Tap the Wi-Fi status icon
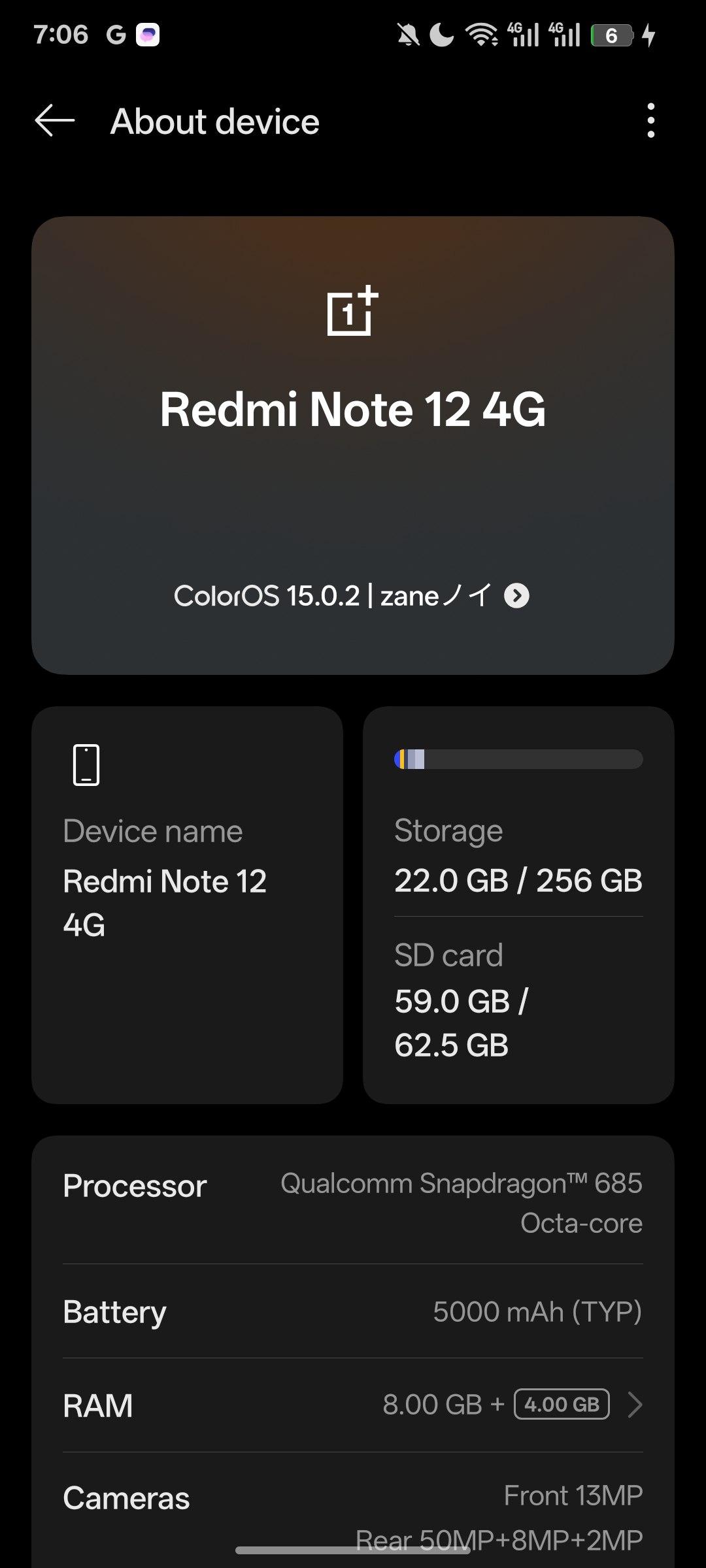 click(x=482, y=35)
